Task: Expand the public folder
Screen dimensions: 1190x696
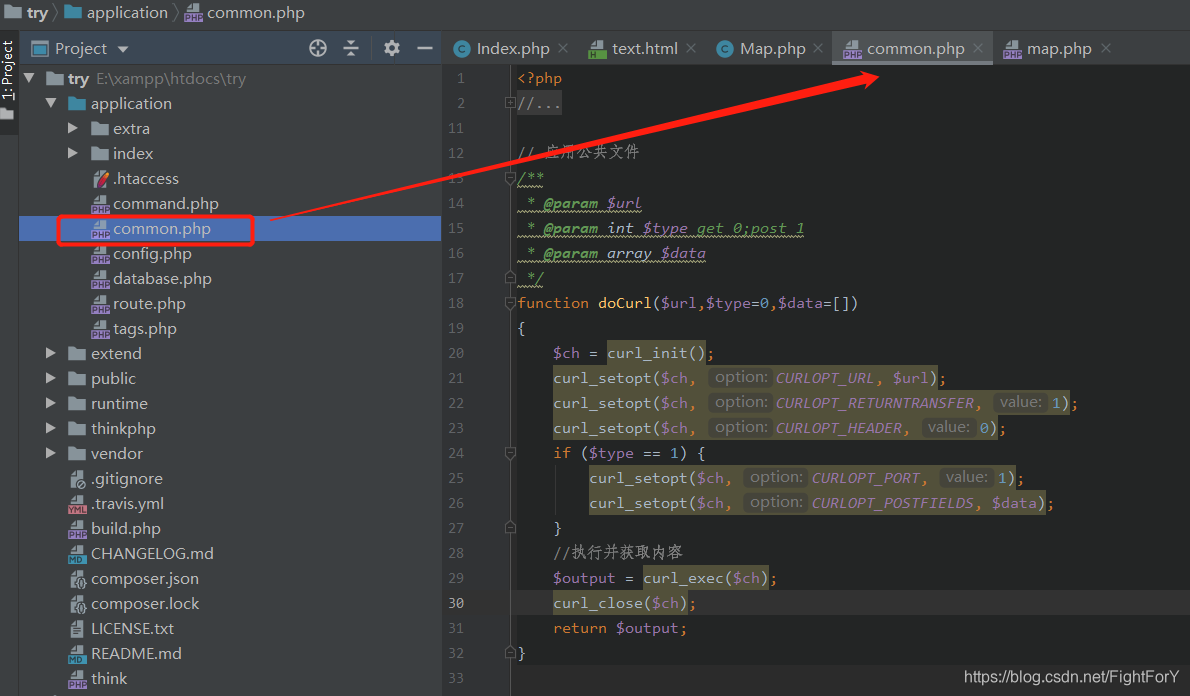Action: click(x=51, y=379)
